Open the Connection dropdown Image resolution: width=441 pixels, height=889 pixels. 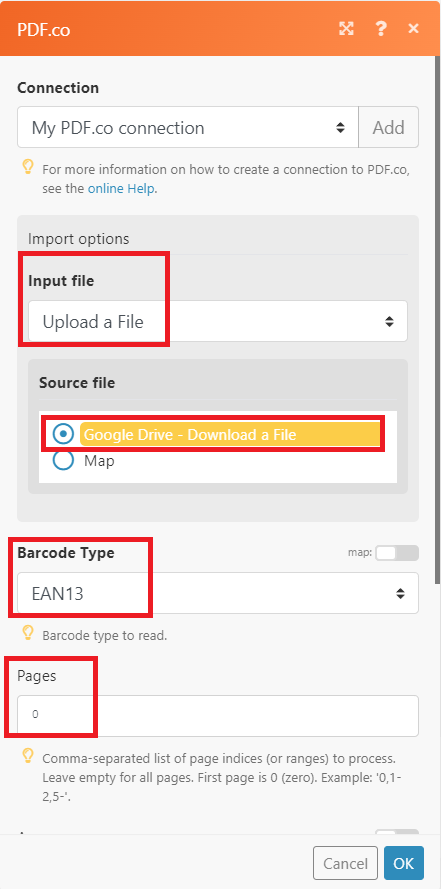pyautogui.click(x=188, y=127)
